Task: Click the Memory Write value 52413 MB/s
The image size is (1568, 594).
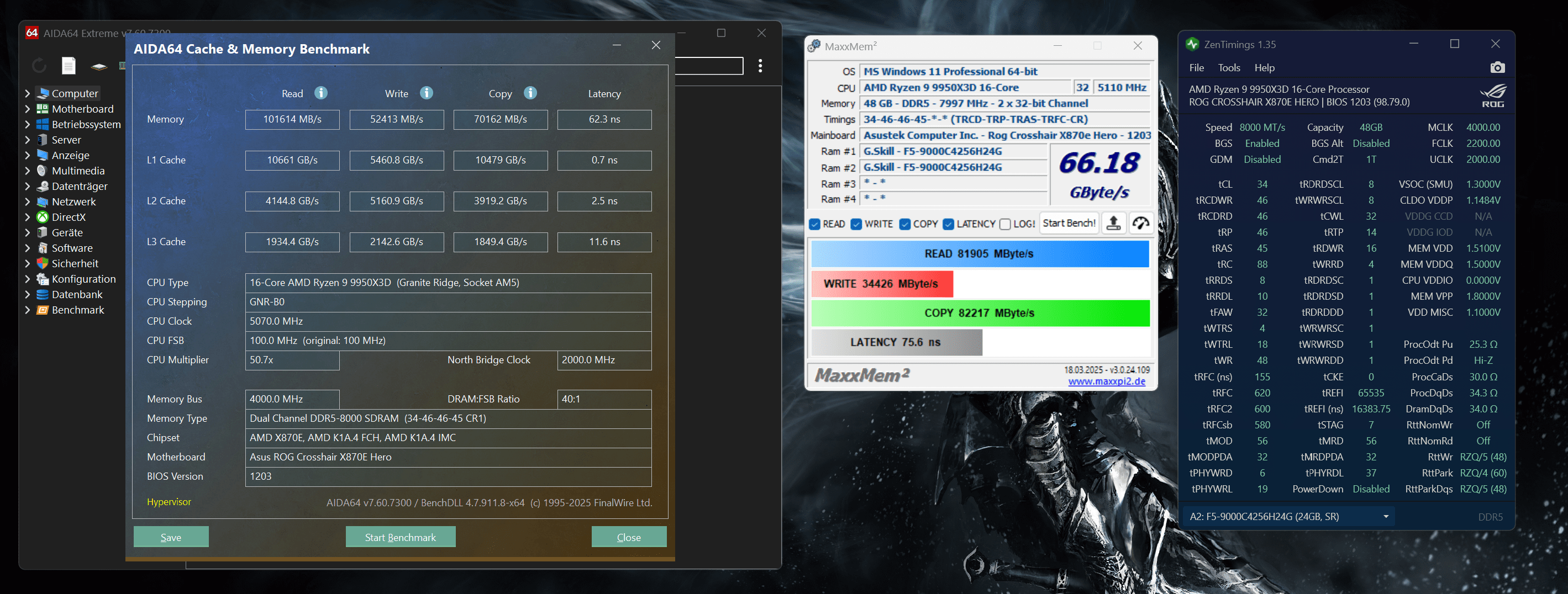Action: click(397, 120)
